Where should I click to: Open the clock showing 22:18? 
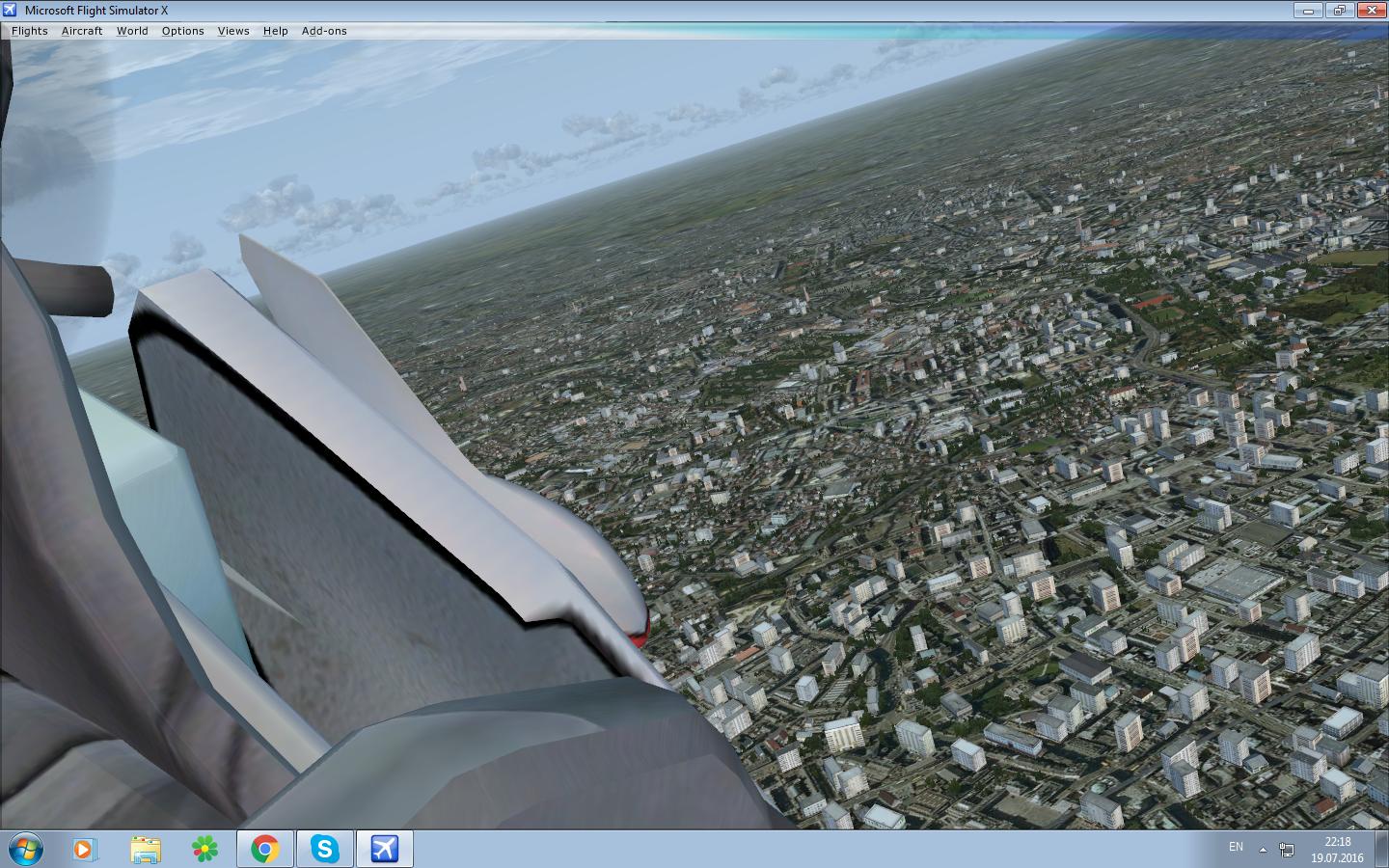[x=1337, y=849]
